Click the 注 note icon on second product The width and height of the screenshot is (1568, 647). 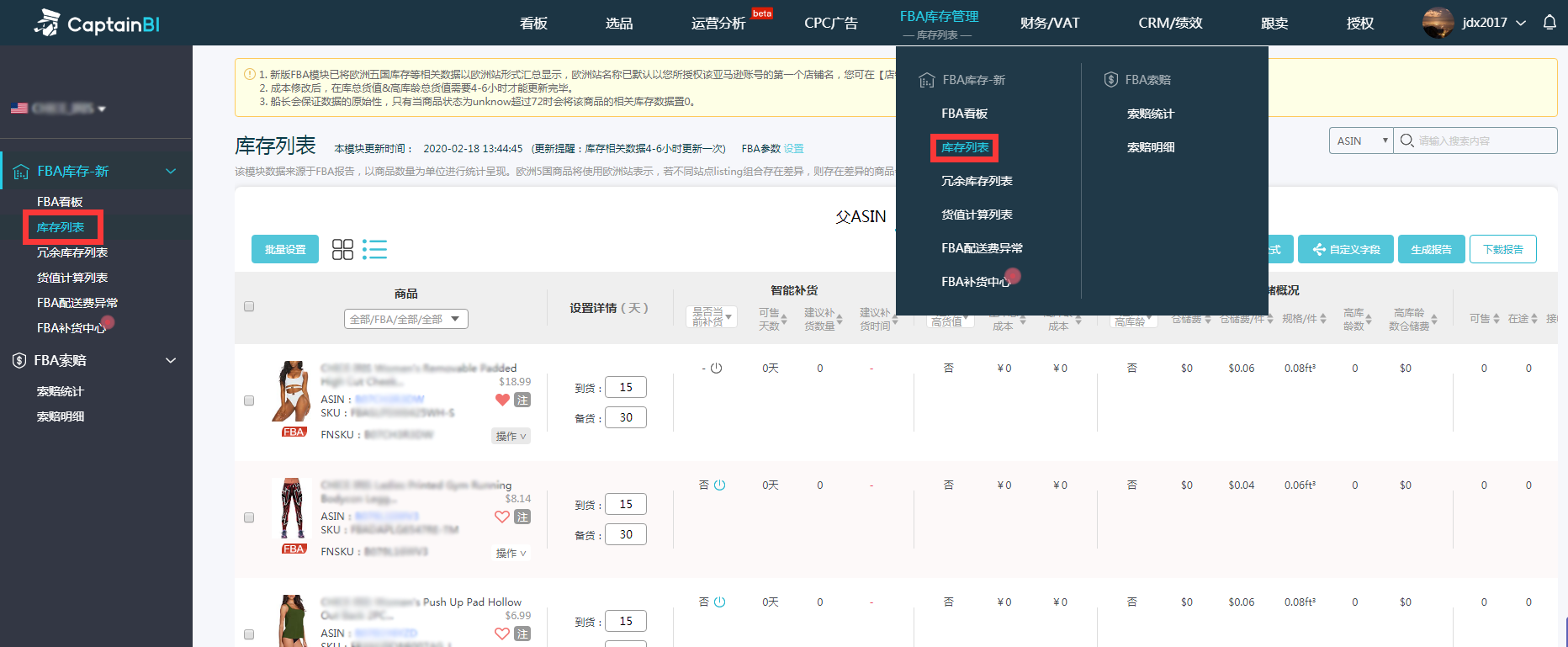coord(522,517)
